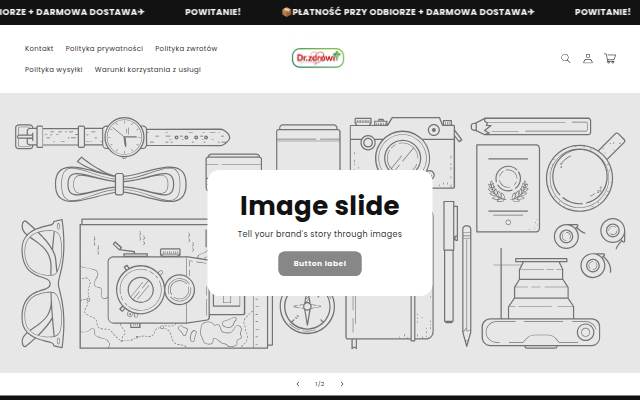Open the Kontakt menu link
This screenshot has width=640, height=400.
click(39, 49)
